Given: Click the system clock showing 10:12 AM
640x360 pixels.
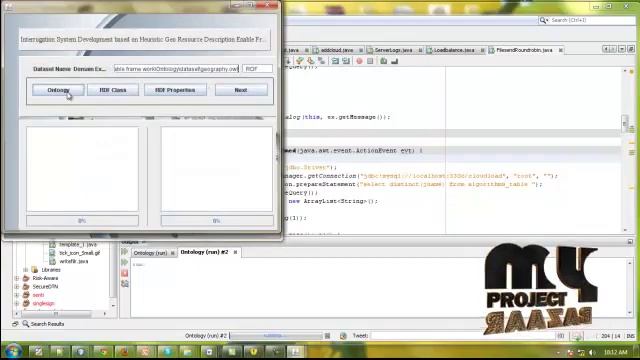Looking at the screenshot, I should tap(616, 352).
